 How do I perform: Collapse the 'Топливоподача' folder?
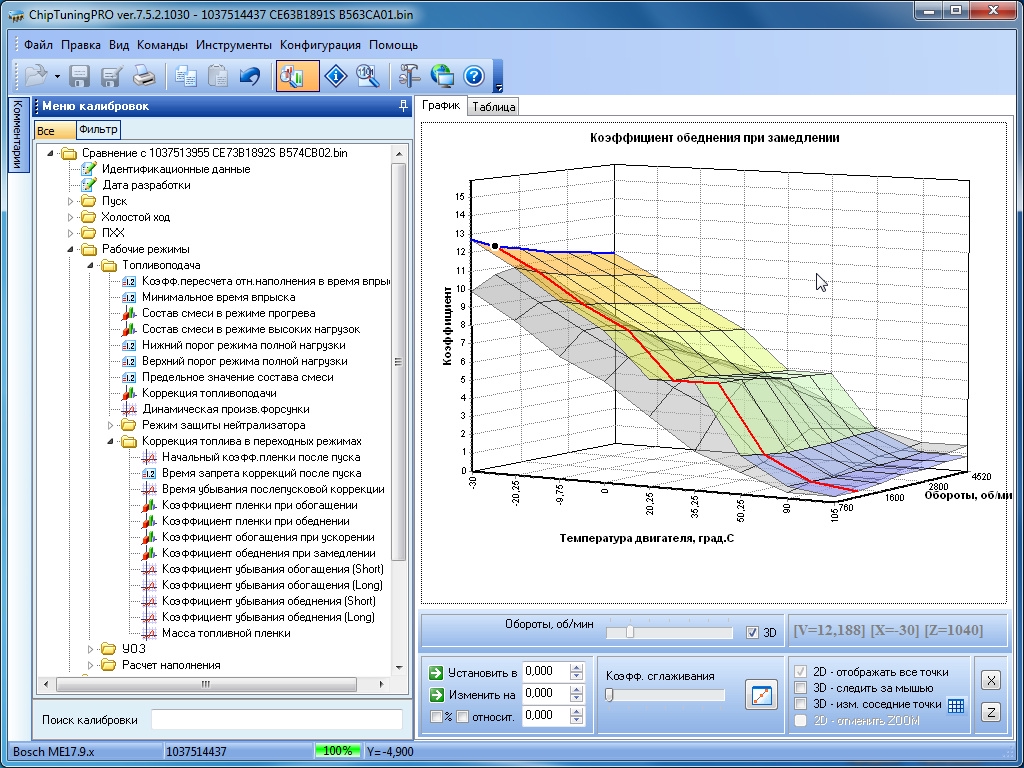pos(91,265)
